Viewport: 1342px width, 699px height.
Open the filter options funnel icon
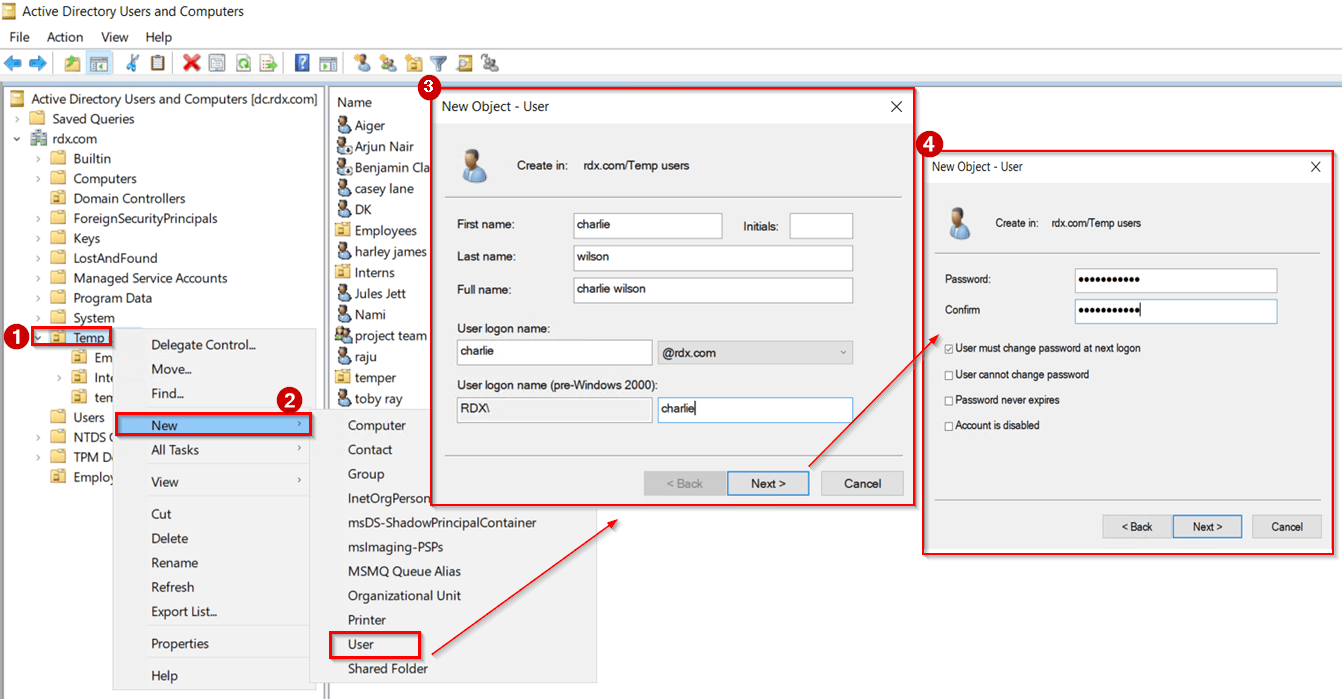[x=438, y=62]
